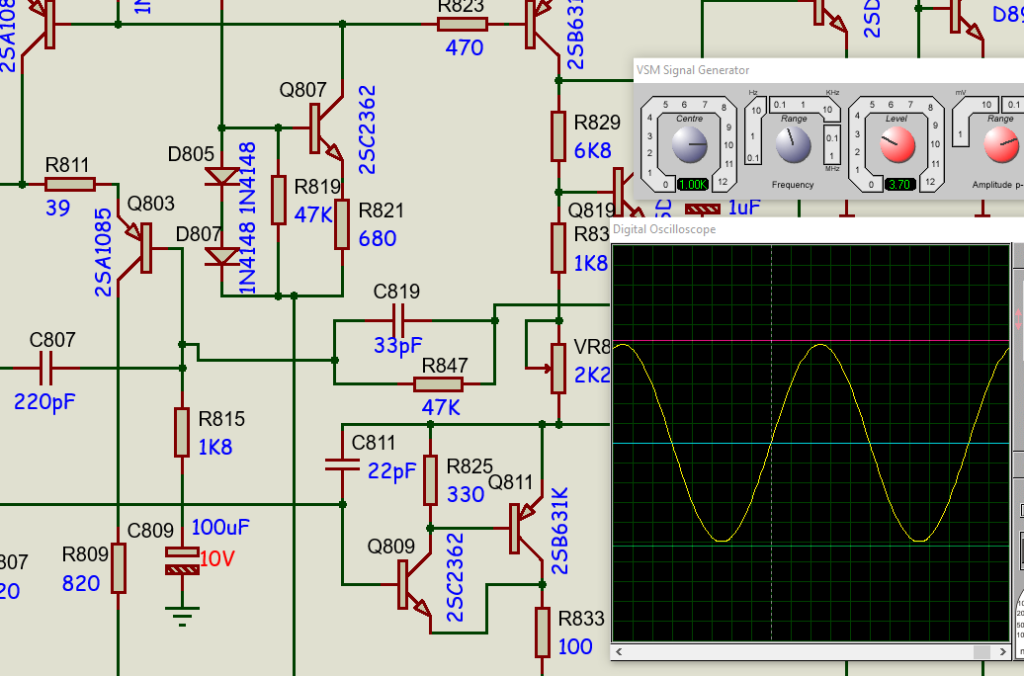Click the 3.70 level readout display

coord(897,185)
